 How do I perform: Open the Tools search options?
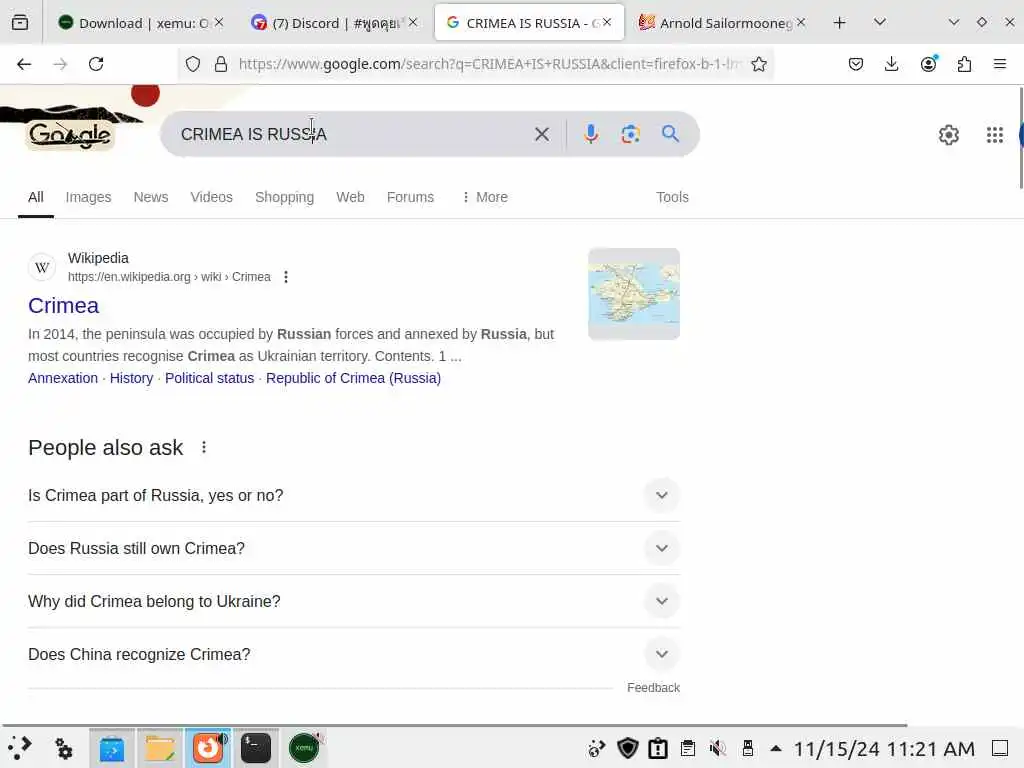672,197
